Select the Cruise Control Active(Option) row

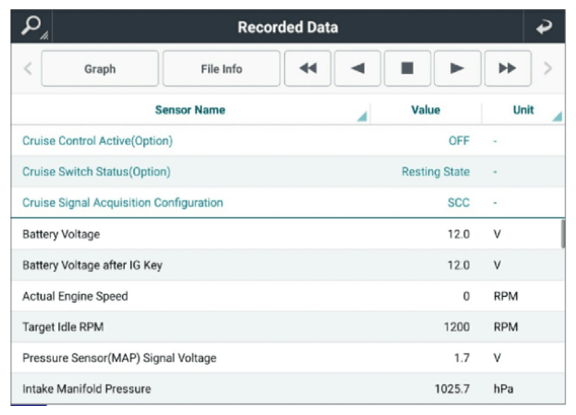(x=288, y=141)
